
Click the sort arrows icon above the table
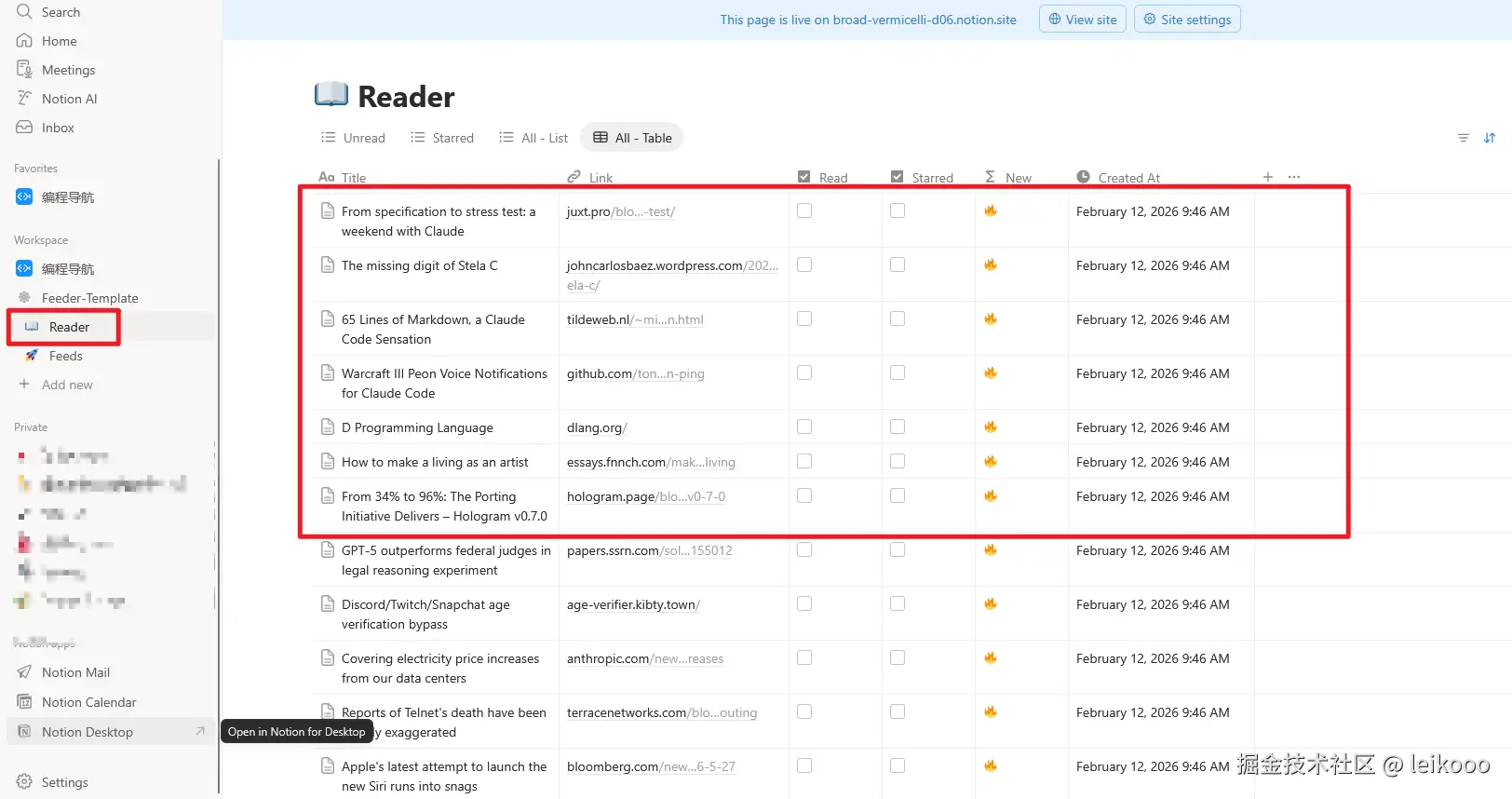1490,138
